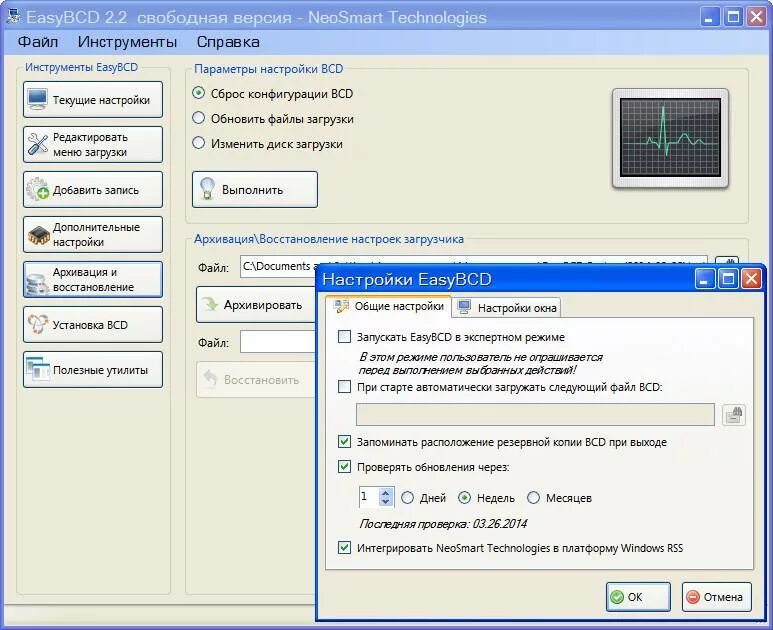Toggle Запоминать расположение резервной копии checkbox
This screenshot has height=630, width=773.
pyautogui.click(x=344, y=442)
